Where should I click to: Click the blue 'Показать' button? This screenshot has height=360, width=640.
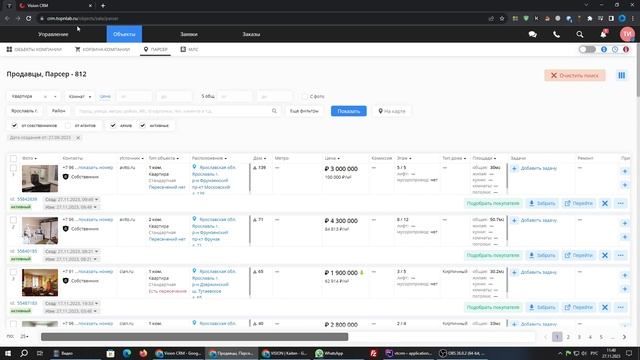click(349, 111)
